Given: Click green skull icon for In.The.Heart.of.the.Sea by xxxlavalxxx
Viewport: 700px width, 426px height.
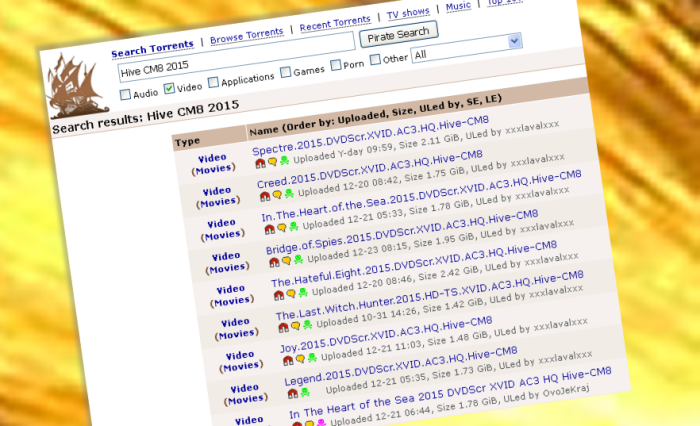Looking at the screenshot, I should click(294, 226).
